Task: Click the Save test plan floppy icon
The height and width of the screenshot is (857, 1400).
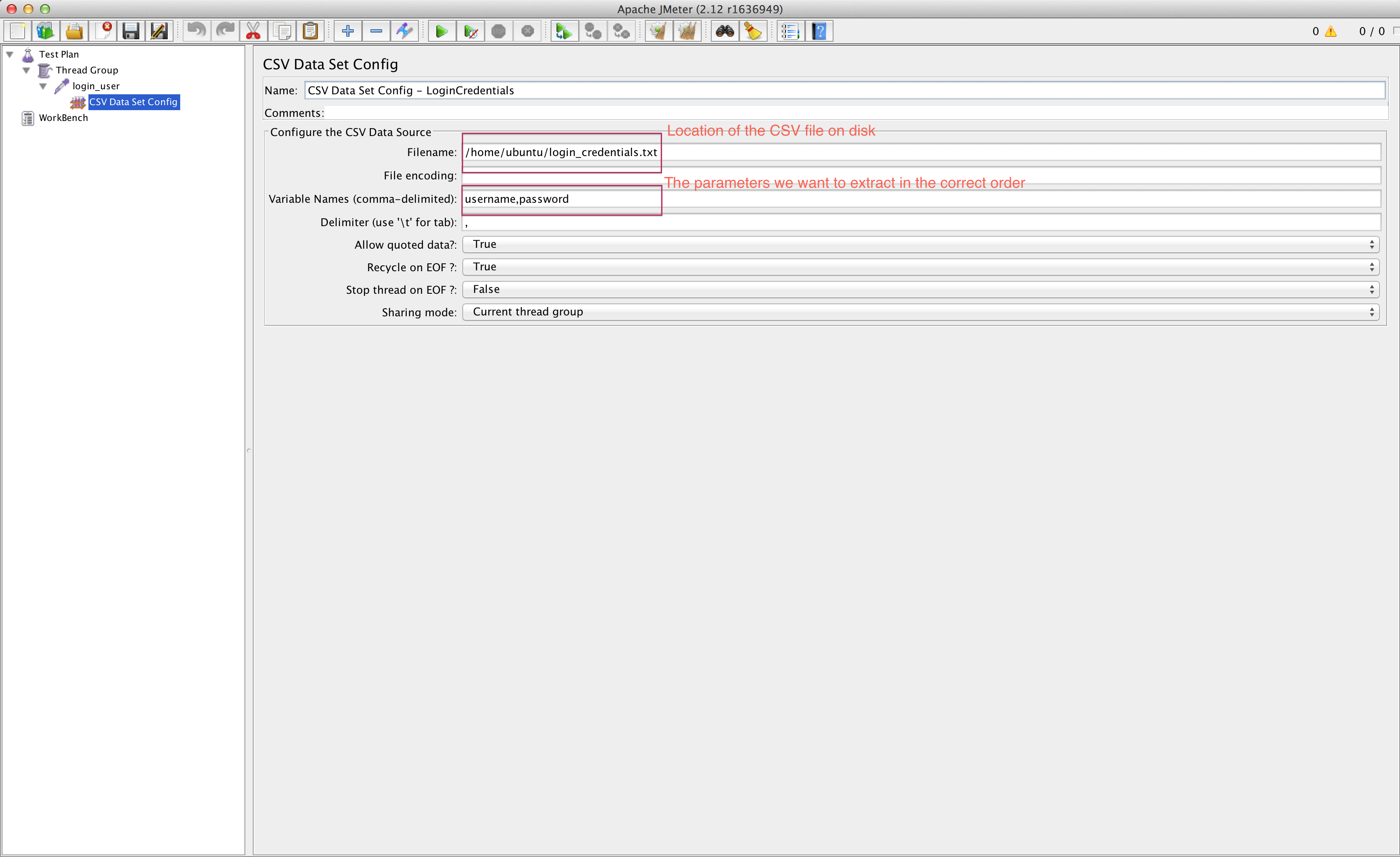Action: pyautogui.click(x=131, y=31)
